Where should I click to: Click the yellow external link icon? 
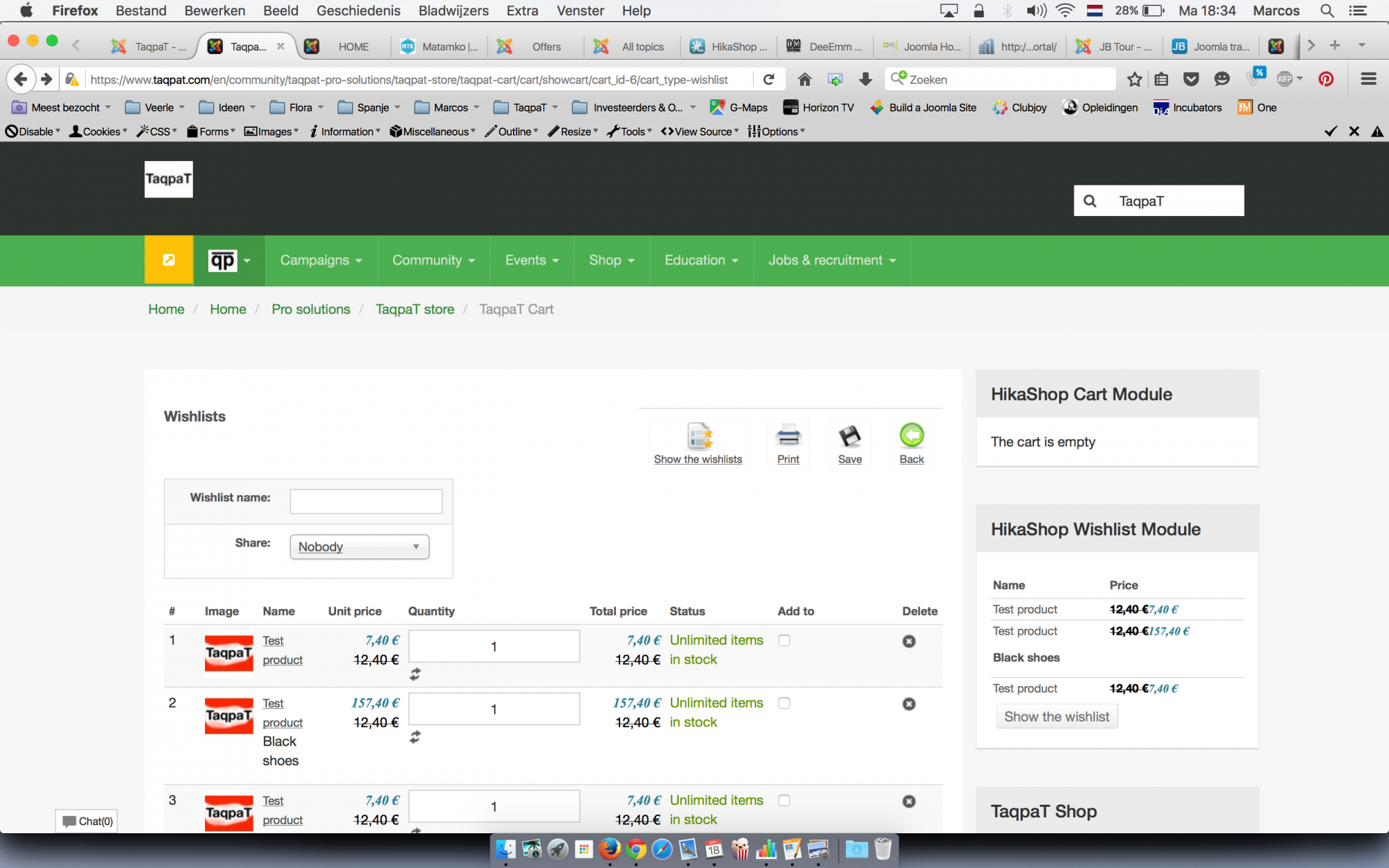pyautogui.click(x=169, y=260)
